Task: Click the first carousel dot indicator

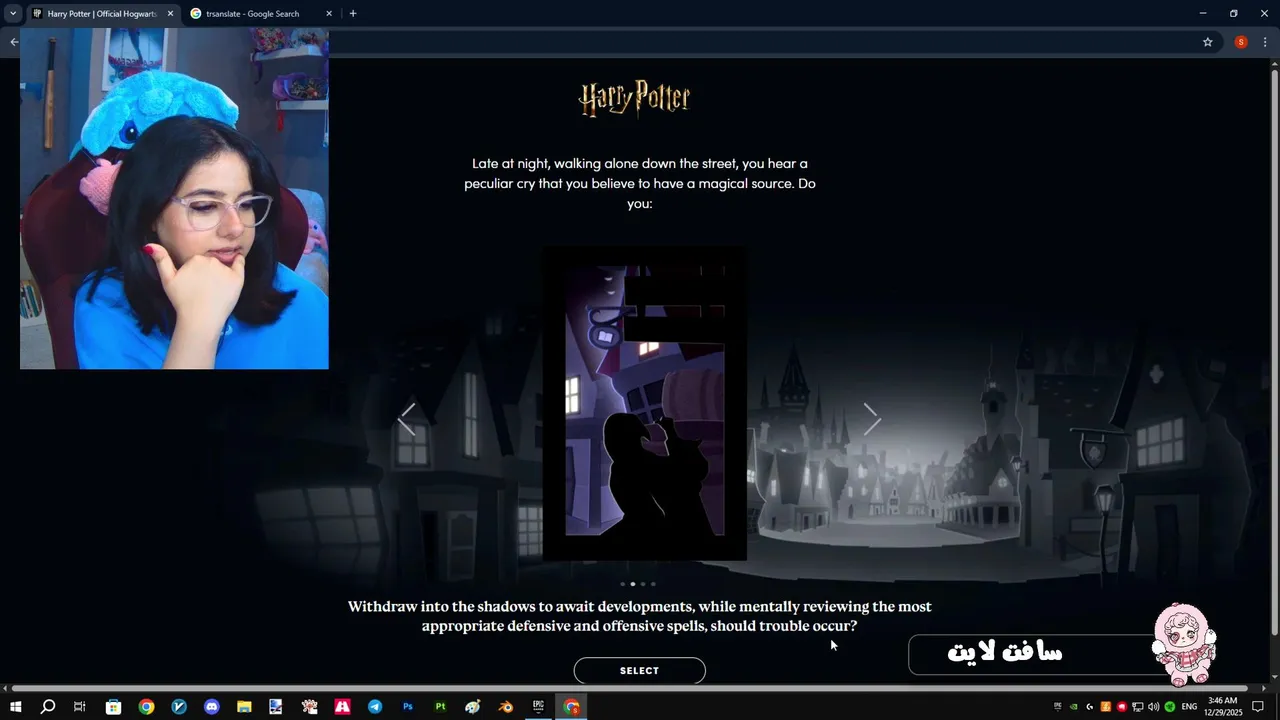Action: (622, 584)
